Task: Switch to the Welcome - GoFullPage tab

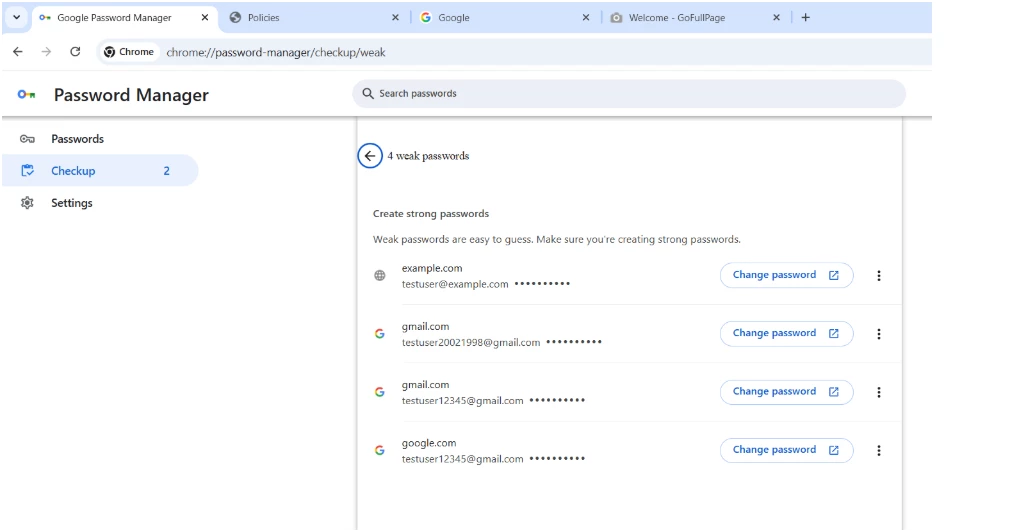Action: tap(696, 18)
